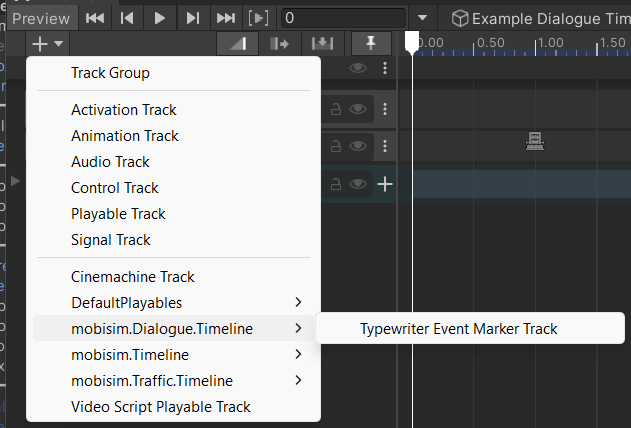Select the Mix edit mode icon
Viewport: 631px width, 428px height.
pos(237,43)
